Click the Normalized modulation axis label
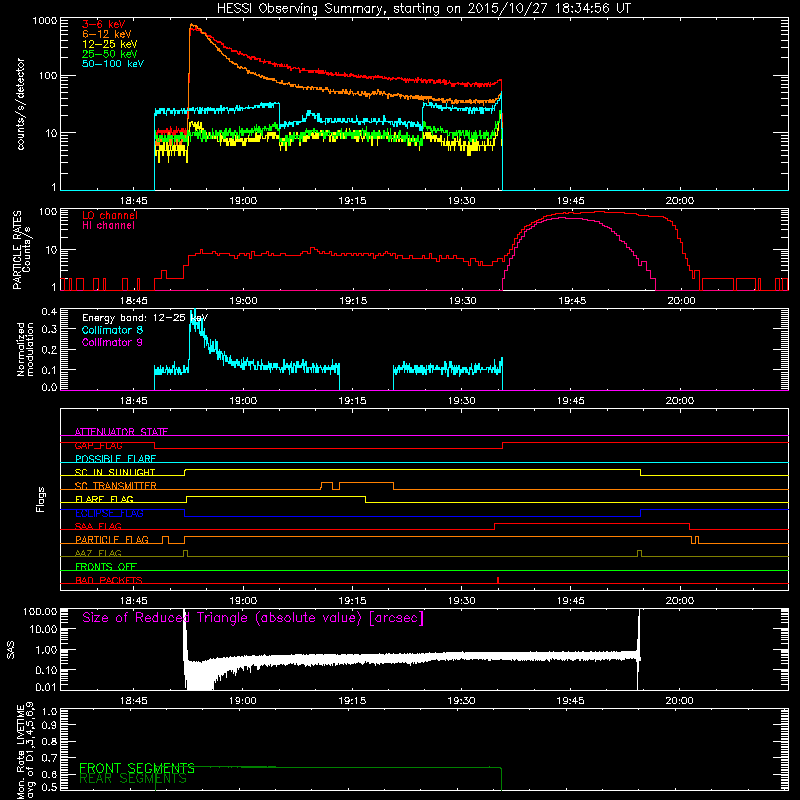This screenshot has width=800, height=800. click(25, 349)
